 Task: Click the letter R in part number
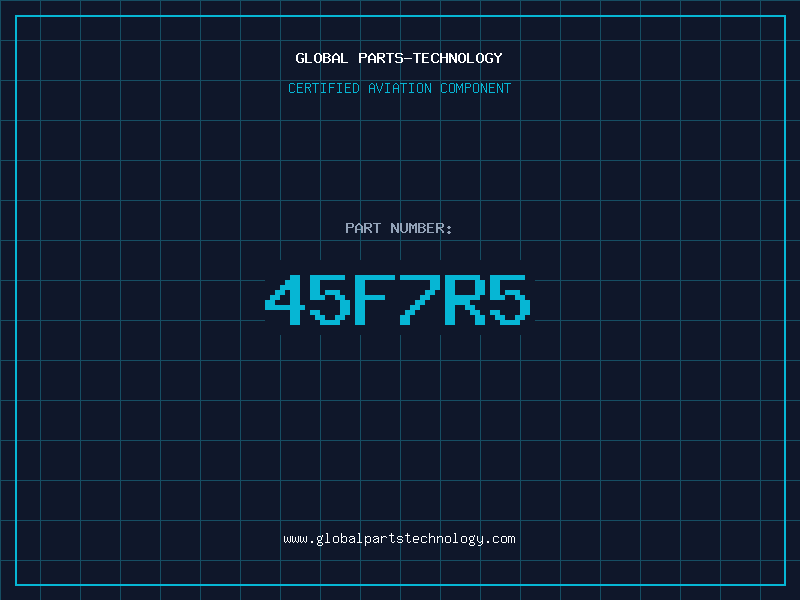pos(465,299)
